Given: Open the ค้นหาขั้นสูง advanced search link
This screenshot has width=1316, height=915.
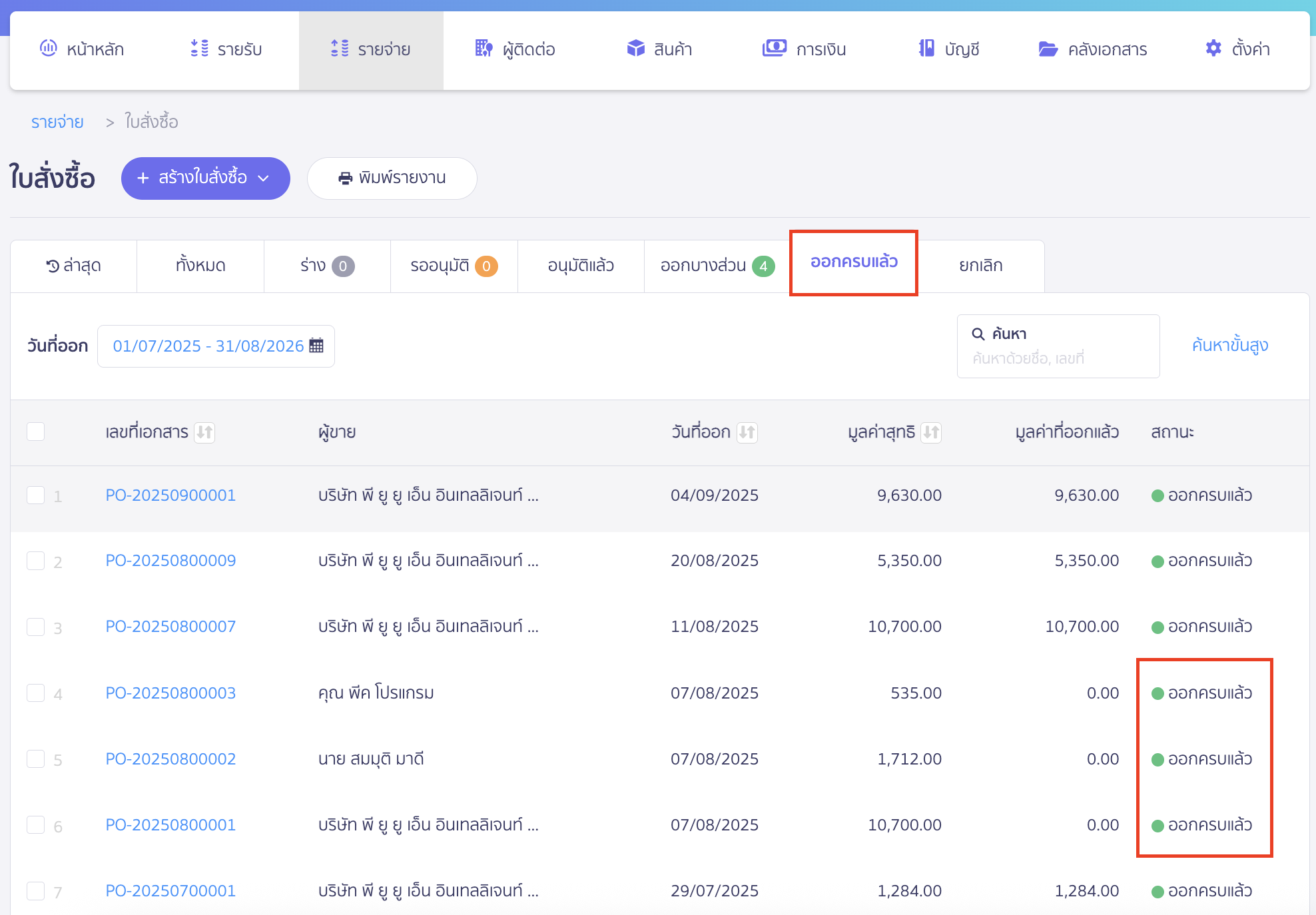Looking at the screenshot, I should click(x=1229, y=345).
